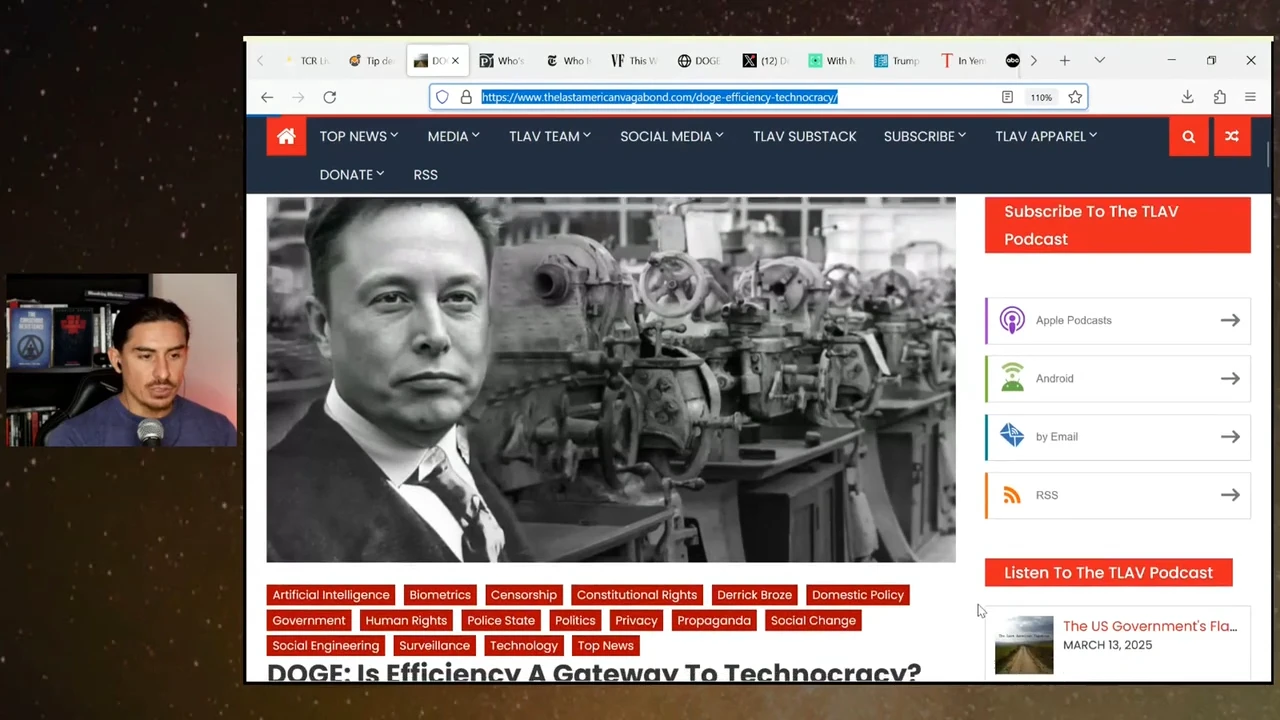This screenshot has width=1280, height=720.
Task: Open the Police State tag
Action: coord(501,621)
